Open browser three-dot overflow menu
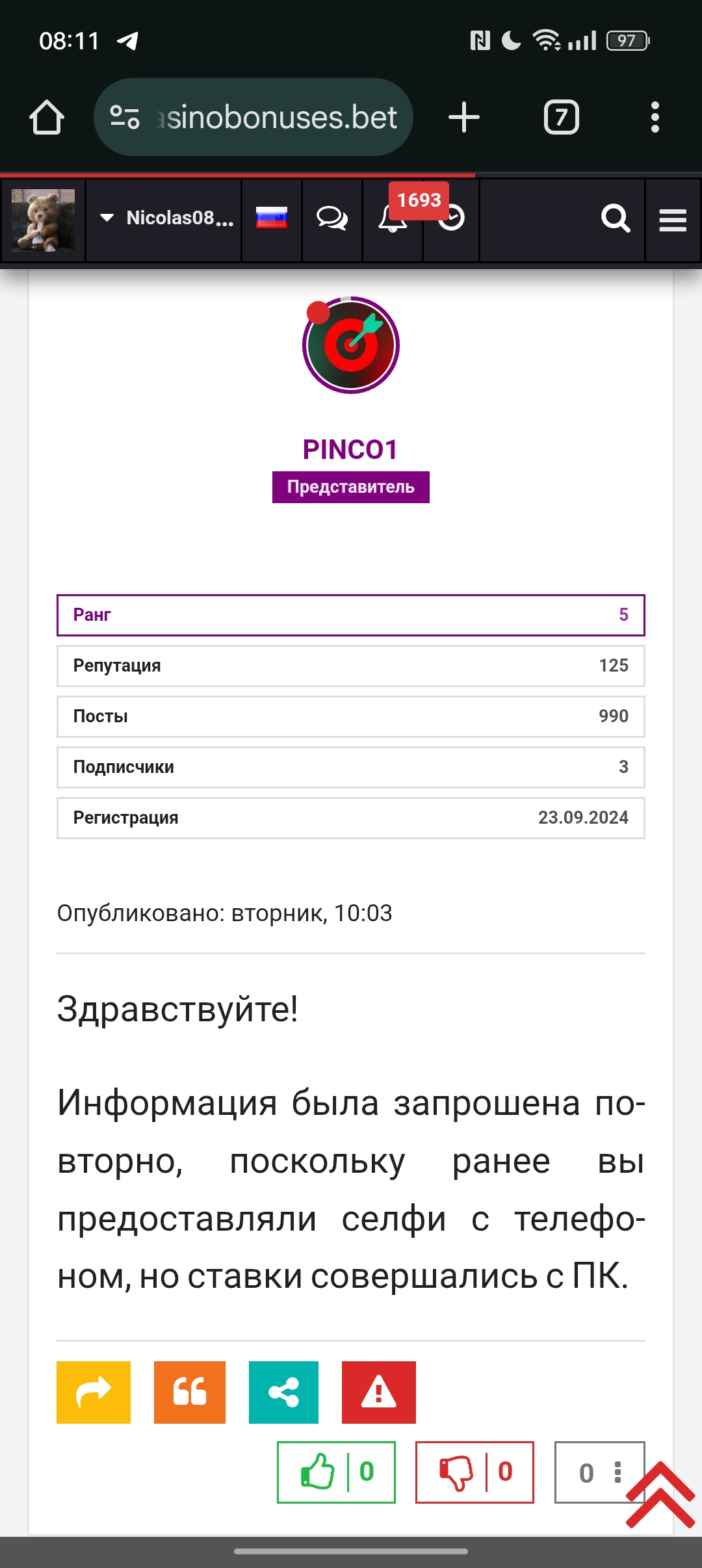Viewport: 702px width, 1568px height. [655, 118]
